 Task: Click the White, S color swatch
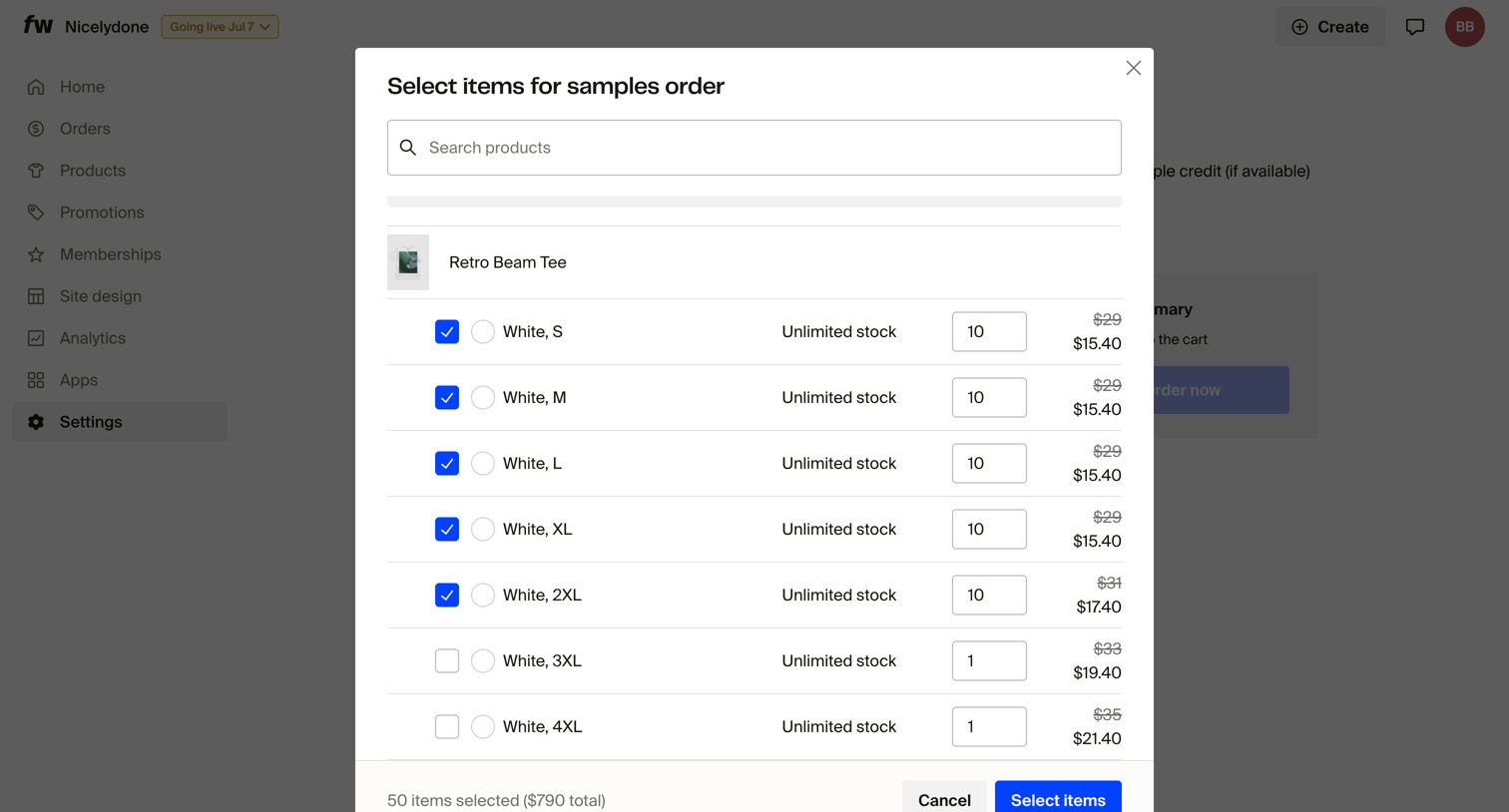(483, 331)
